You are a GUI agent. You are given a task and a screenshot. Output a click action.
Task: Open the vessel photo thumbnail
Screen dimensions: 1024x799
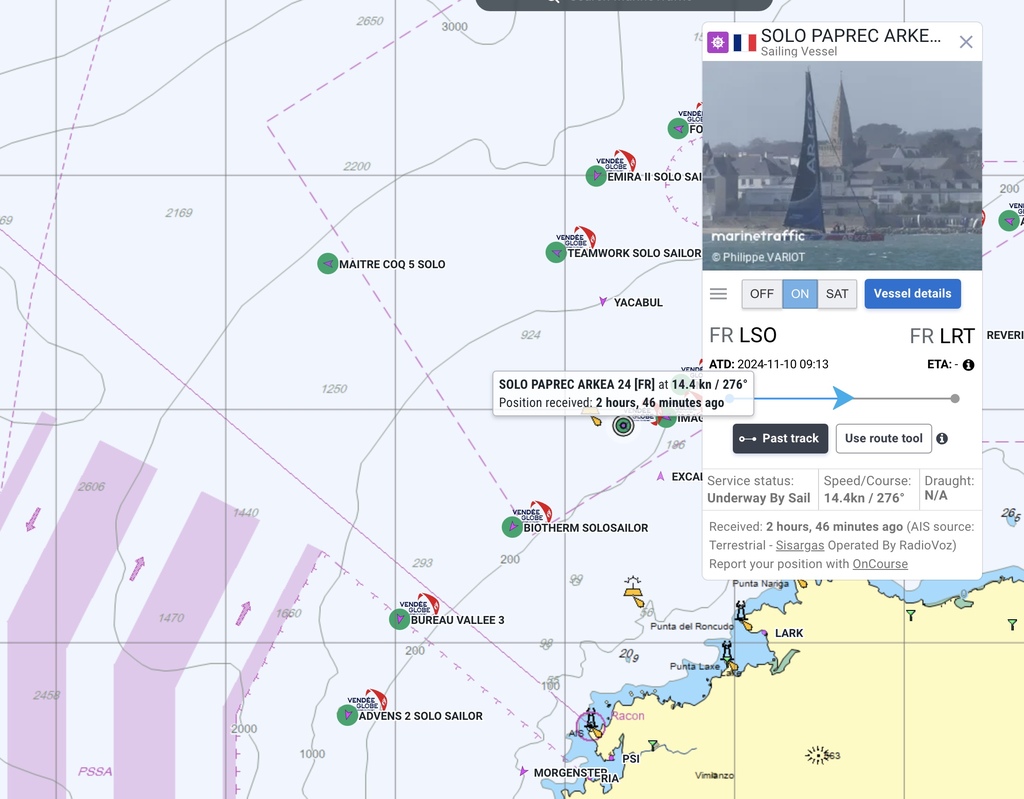tap(842, 165)
